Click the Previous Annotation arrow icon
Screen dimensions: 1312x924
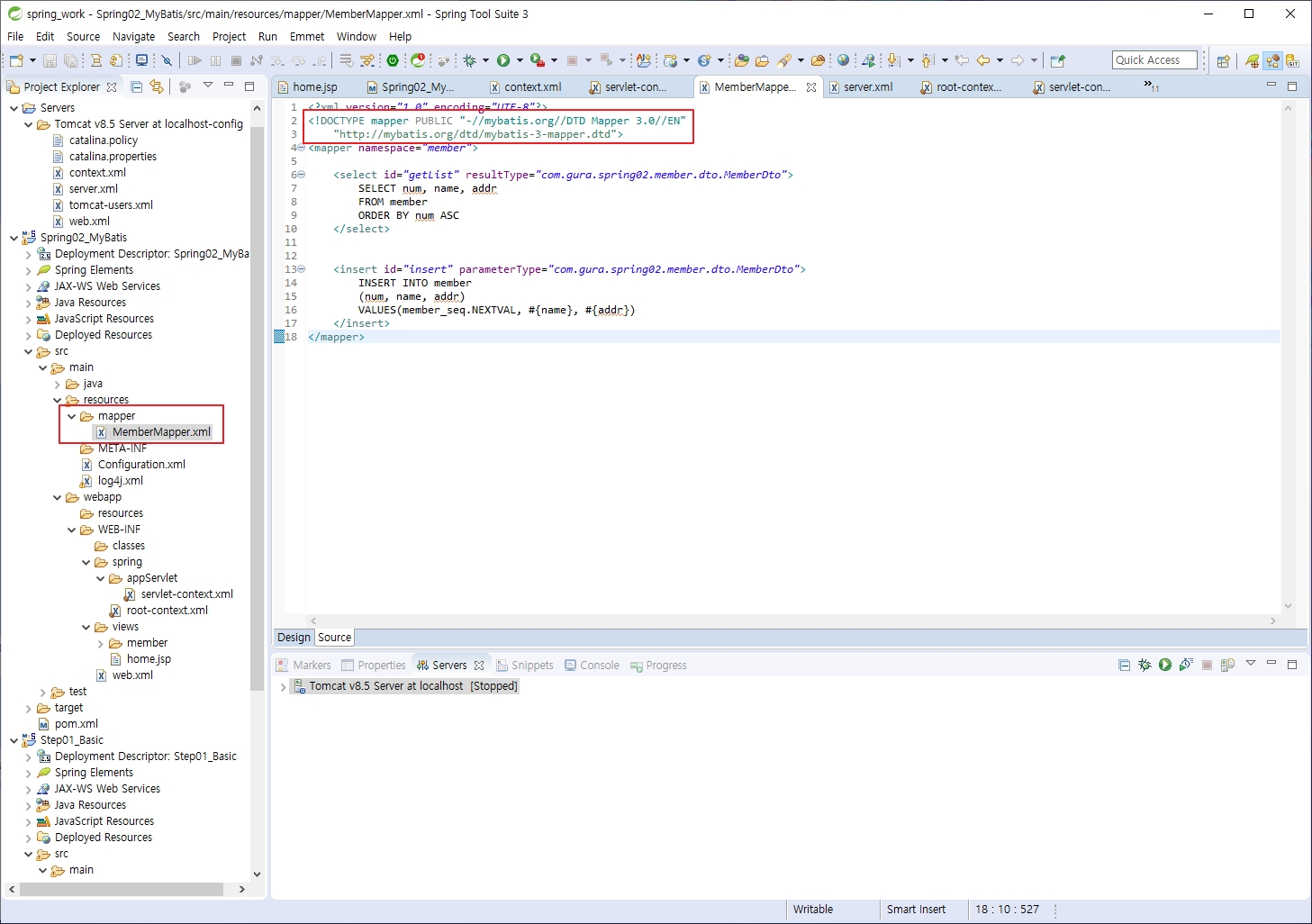[927, 60]
